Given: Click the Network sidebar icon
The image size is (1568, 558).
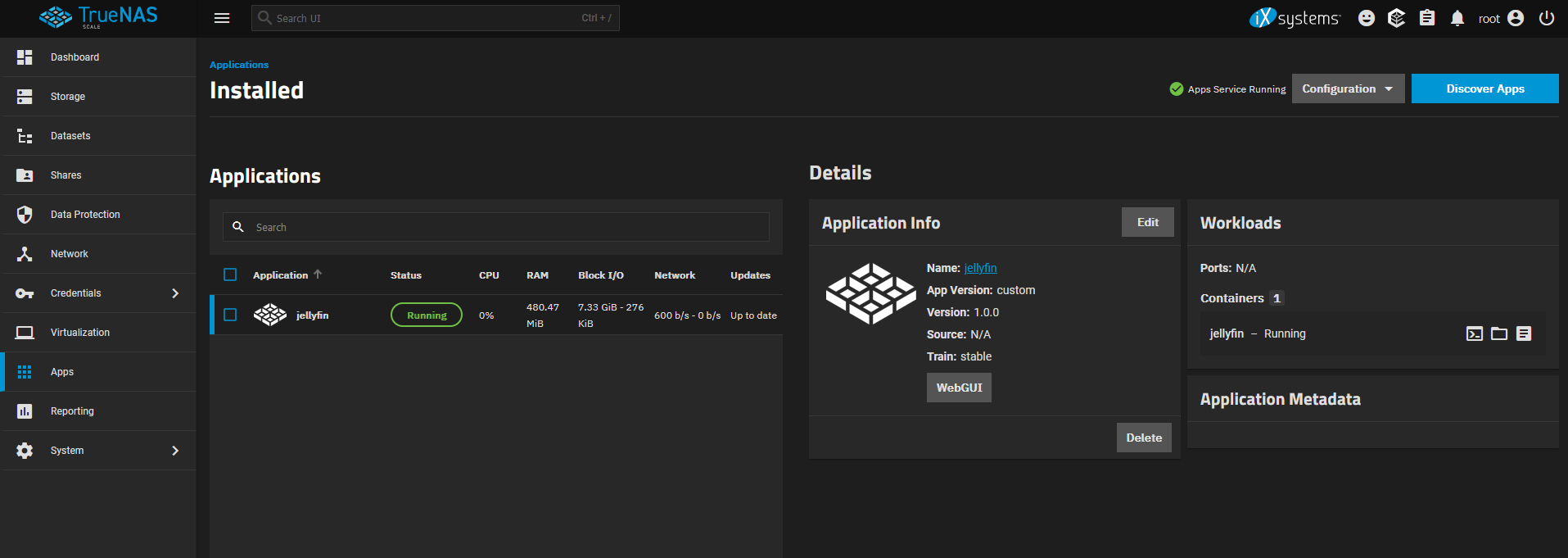Looking at the screenshot, I should tap(25, 254).
